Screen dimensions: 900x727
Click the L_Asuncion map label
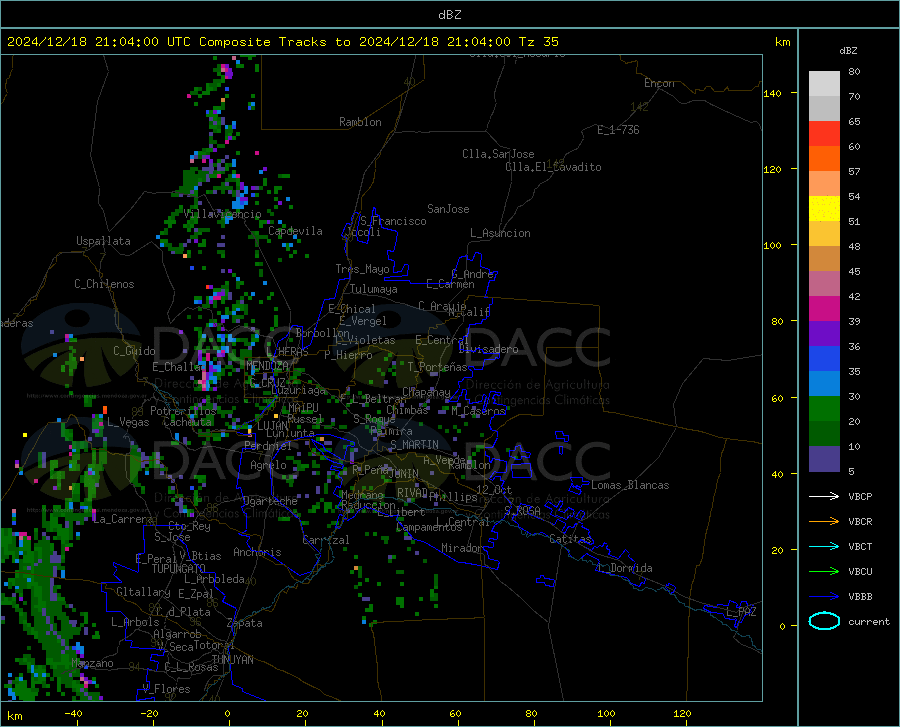click(500, 233)
